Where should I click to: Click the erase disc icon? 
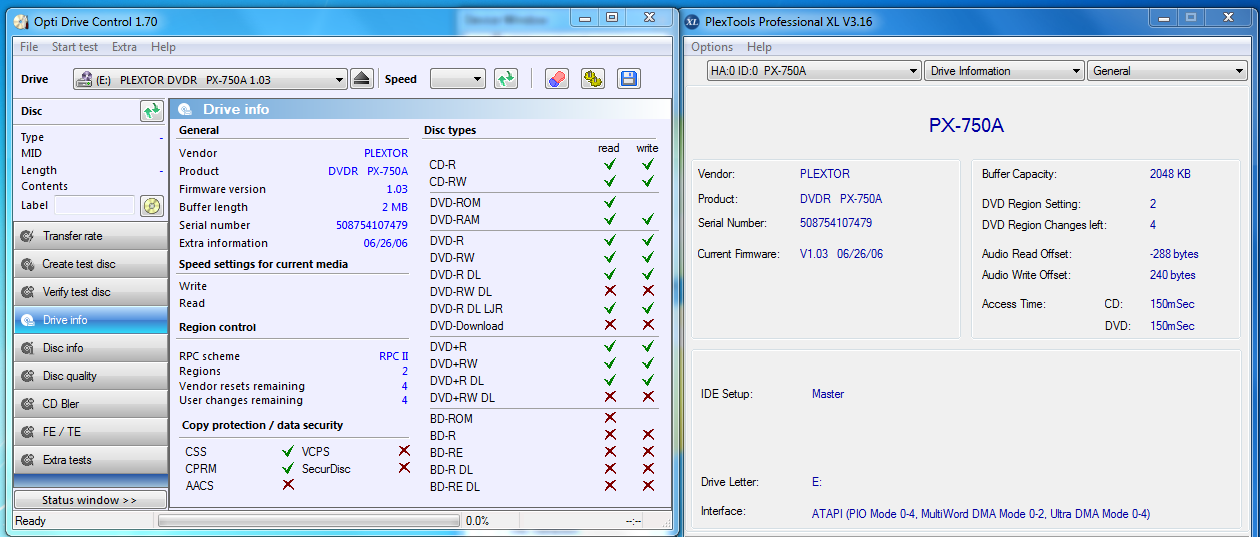click(x=557, y=79)
